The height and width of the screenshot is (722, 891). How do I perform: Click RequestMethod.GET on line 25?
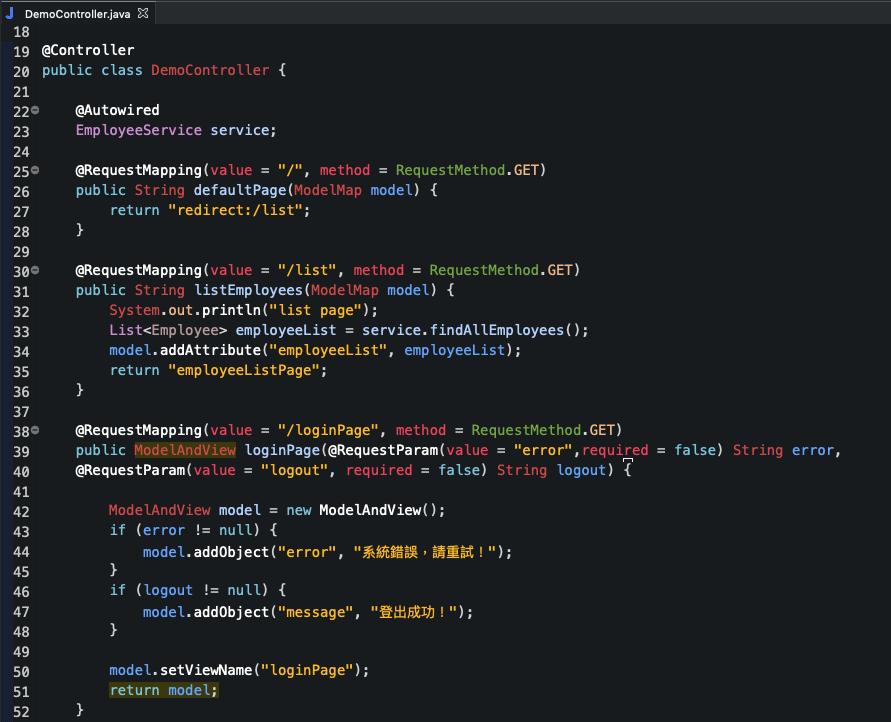[467, 170]
